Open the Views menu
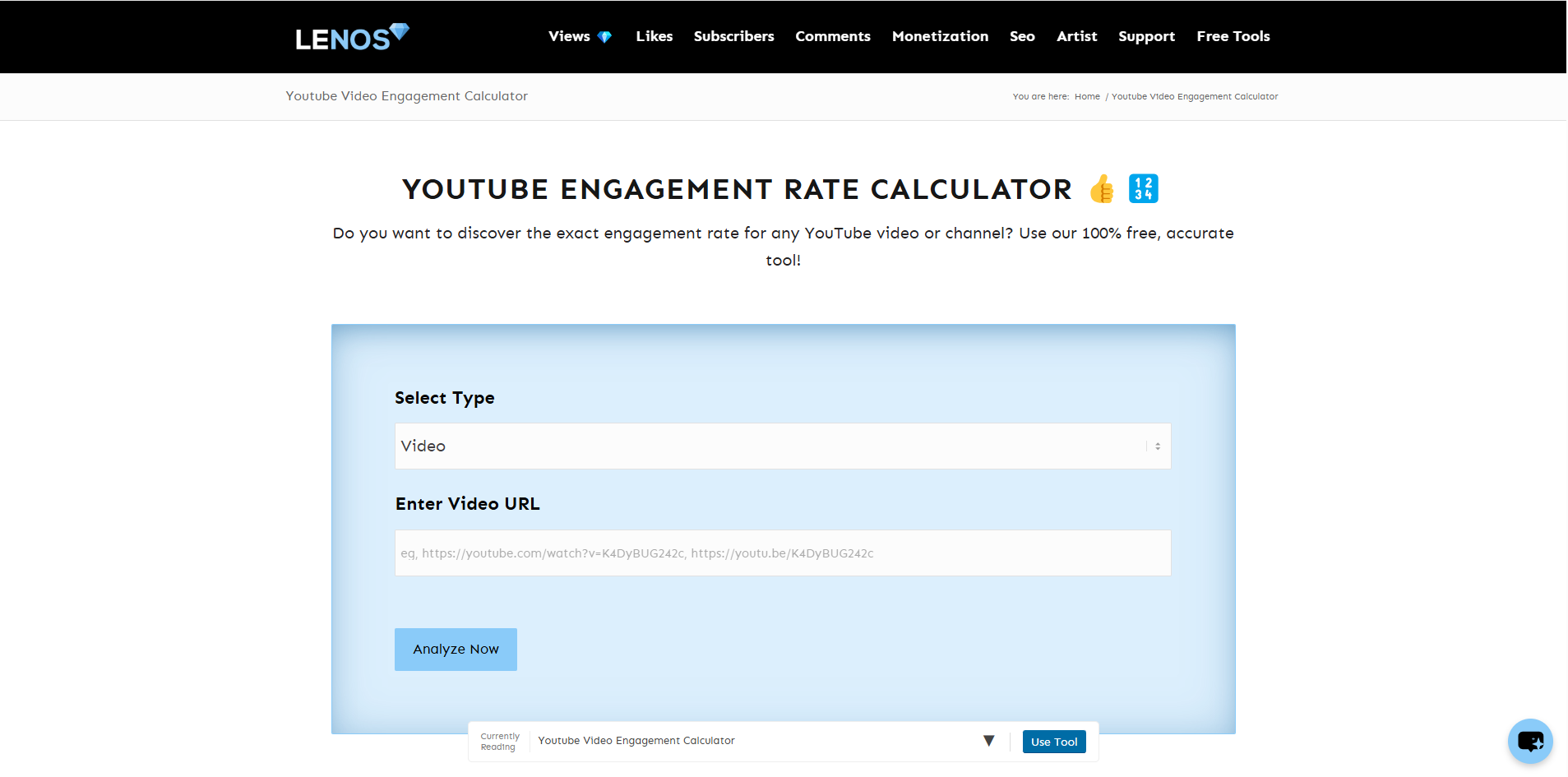The image size is (1568, 777). click(569, 36)
